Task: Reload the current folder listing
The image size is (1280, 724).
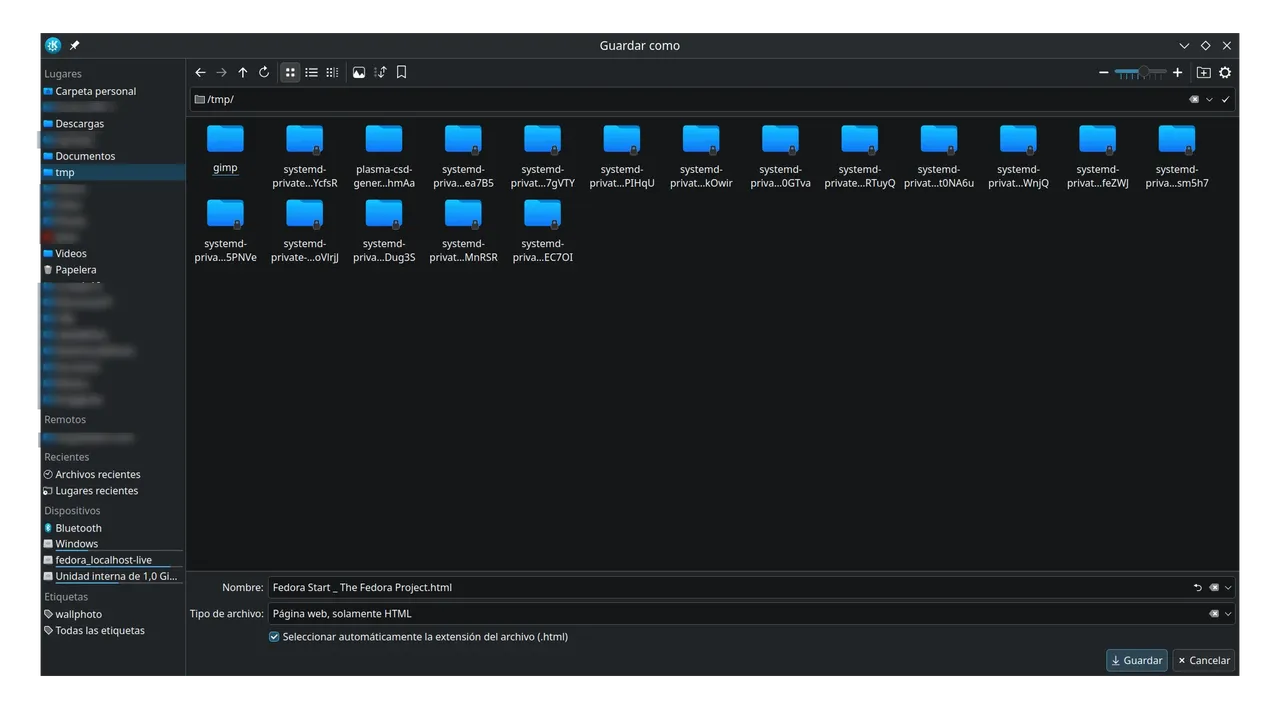Action: coord(264,73)
